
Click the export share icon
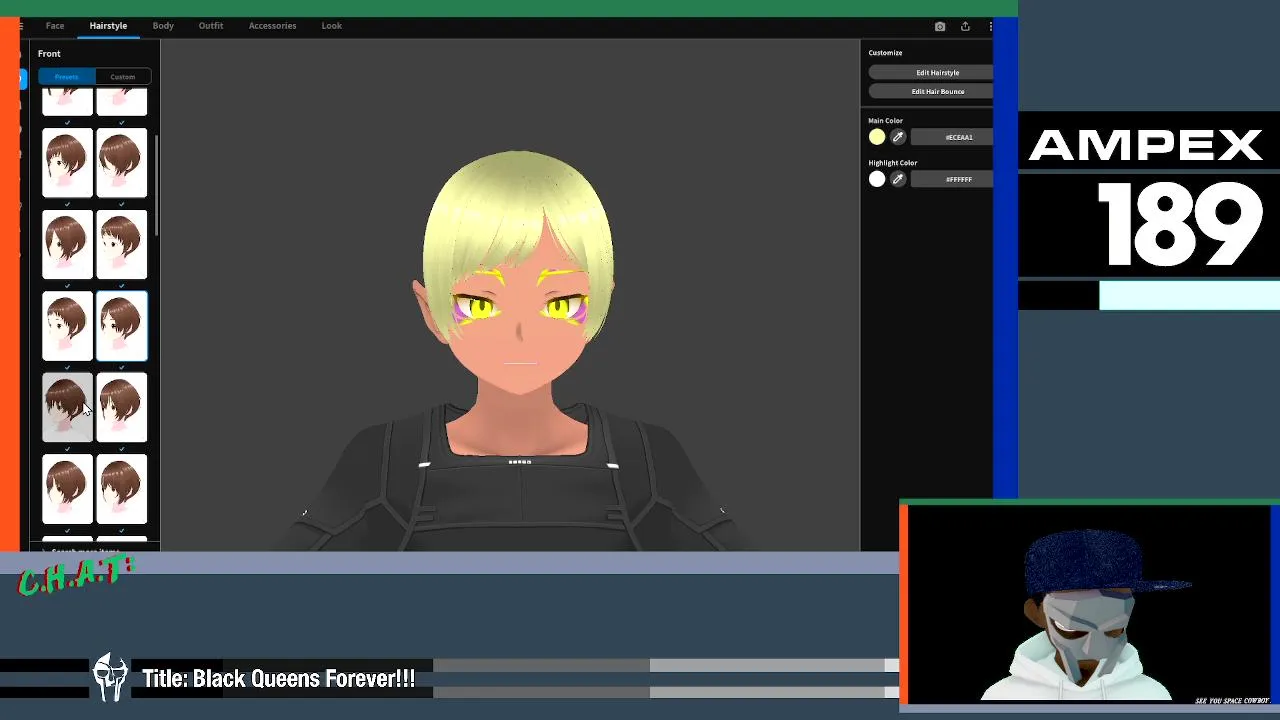point(965,26)
